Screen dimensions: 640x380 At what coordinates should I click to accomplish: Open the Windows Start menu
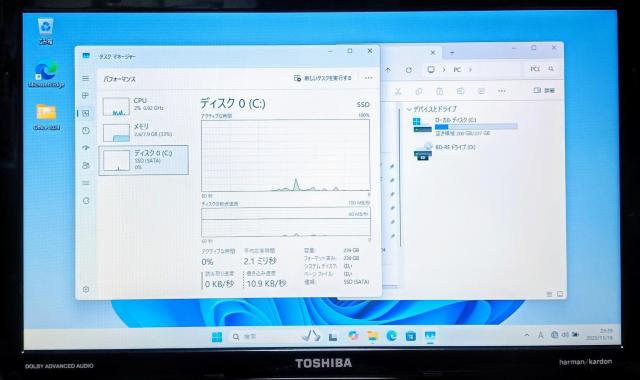(217, 337)
